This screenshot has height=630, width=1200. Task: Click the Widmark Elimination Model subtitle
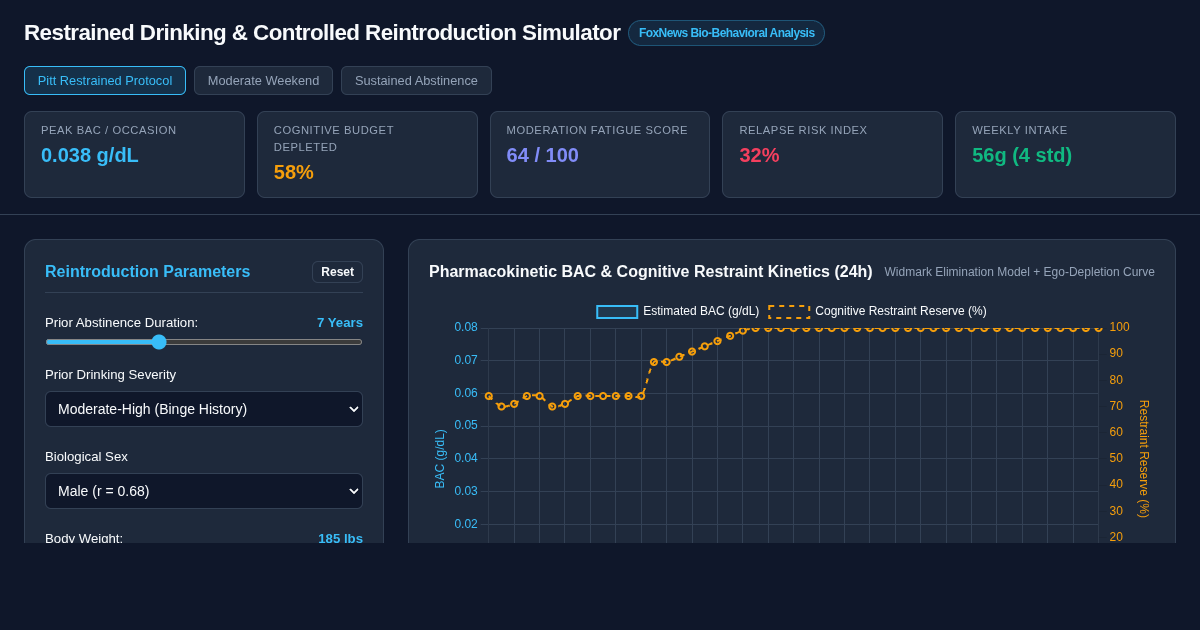click(x=1019, y=272)
